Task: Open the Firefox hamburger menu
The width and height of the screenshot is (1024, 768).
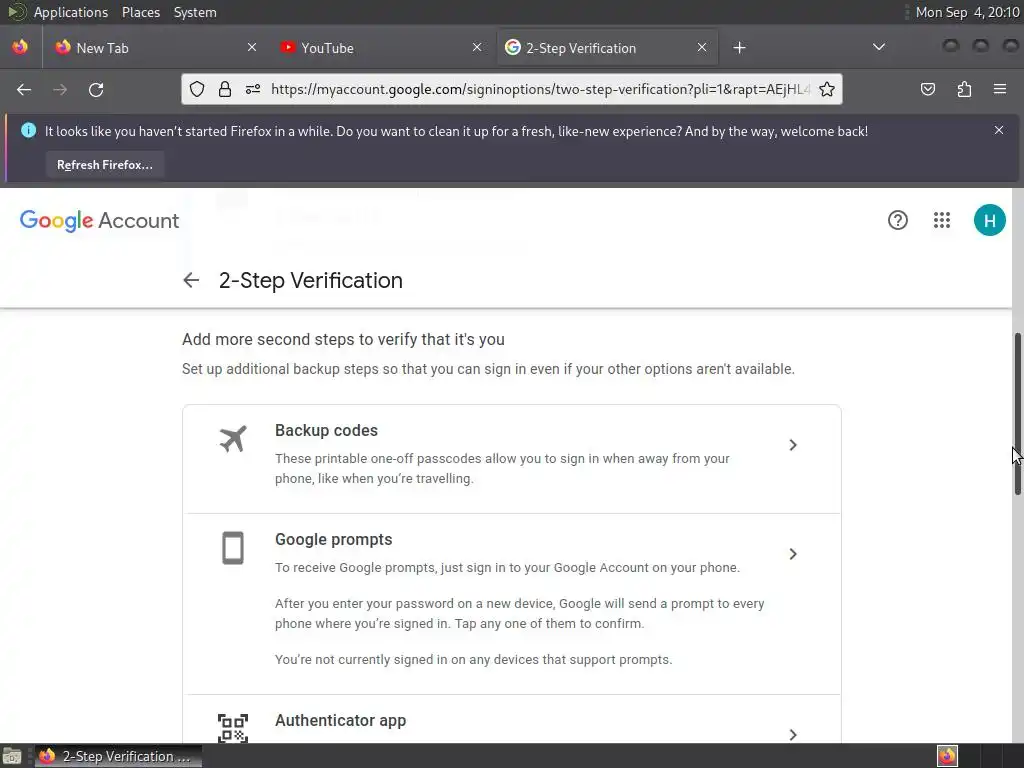Action: [1000, 89]
